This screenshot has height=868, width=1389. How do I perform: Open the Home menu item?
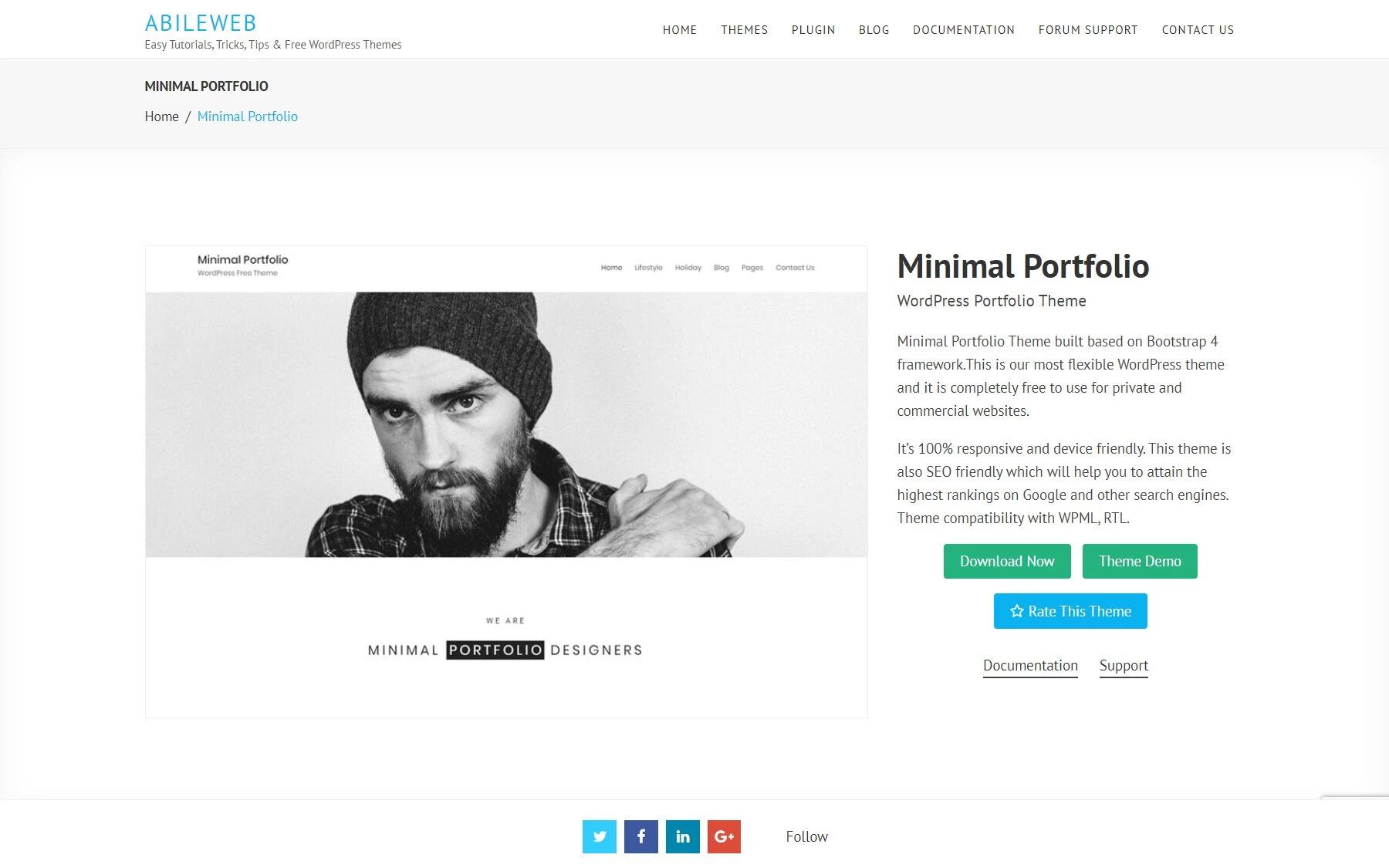[x=680, y=30]
